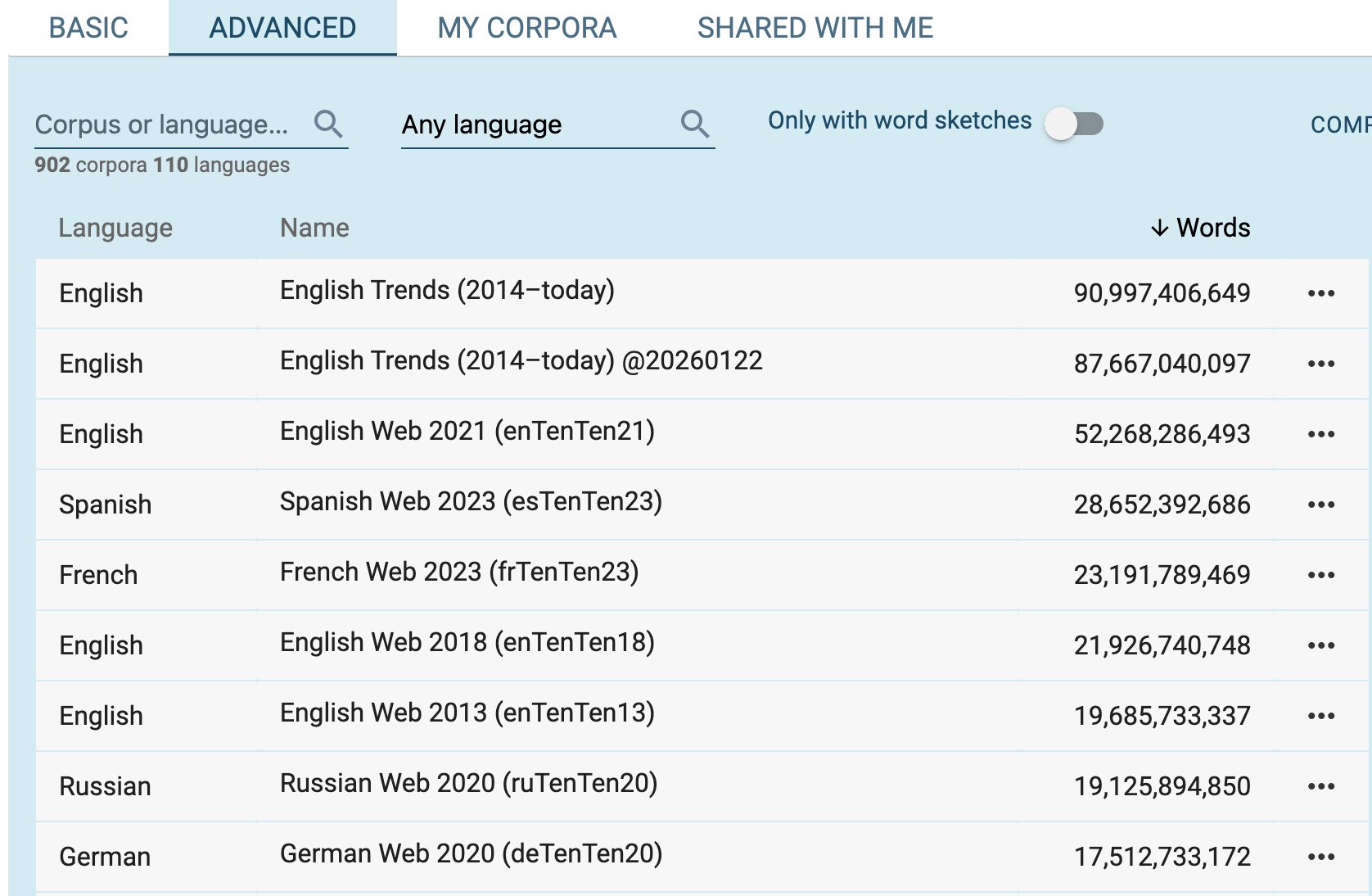Viewport: 1372px width, 896px height.
Task: Open the more menu for Spanish Web 2023
Action: click(x=1320, y=505)
